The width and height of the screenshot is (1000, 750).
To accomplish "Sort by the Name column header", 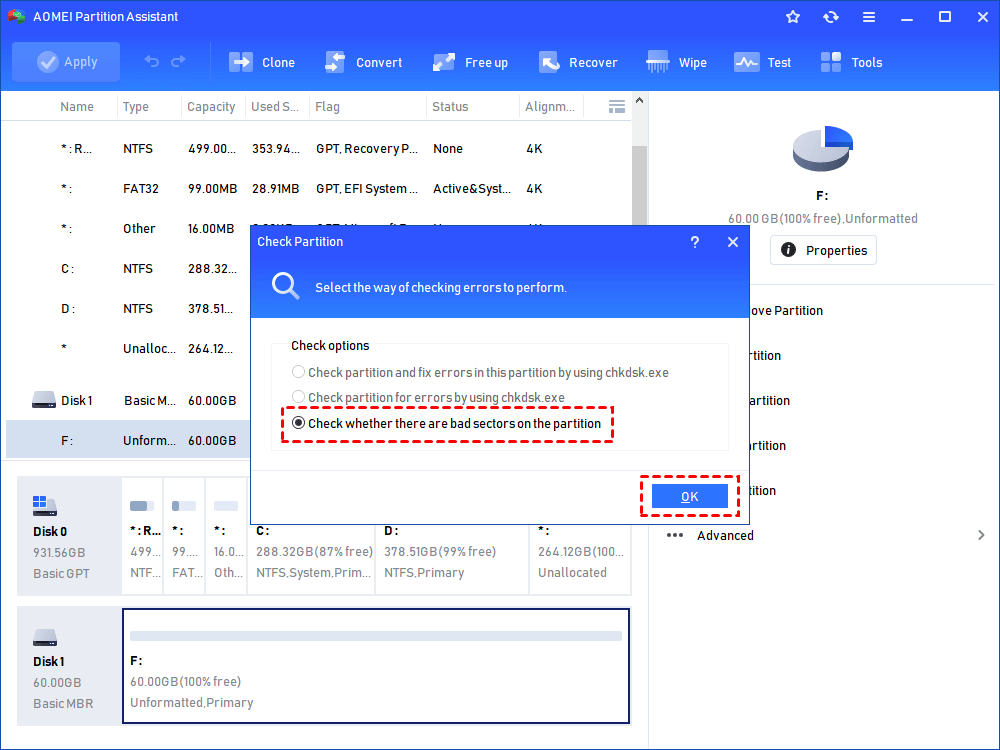I will click(x=77, y=107).
